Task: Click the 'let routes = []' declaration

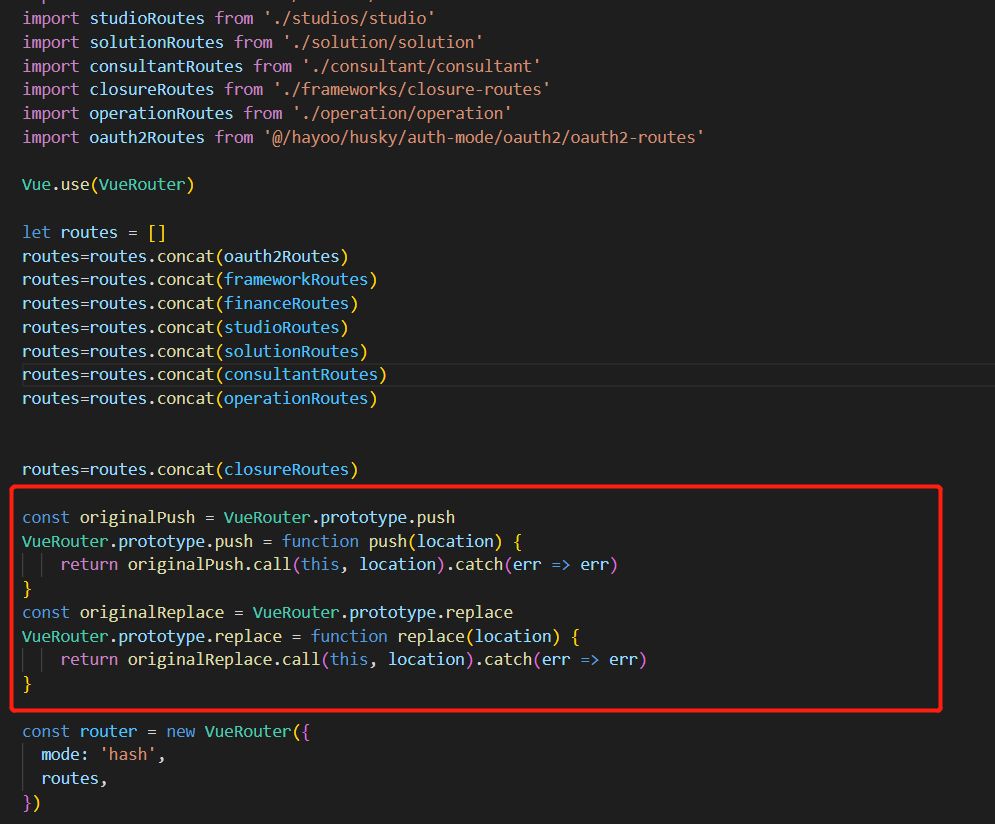Action: [93, 232]
